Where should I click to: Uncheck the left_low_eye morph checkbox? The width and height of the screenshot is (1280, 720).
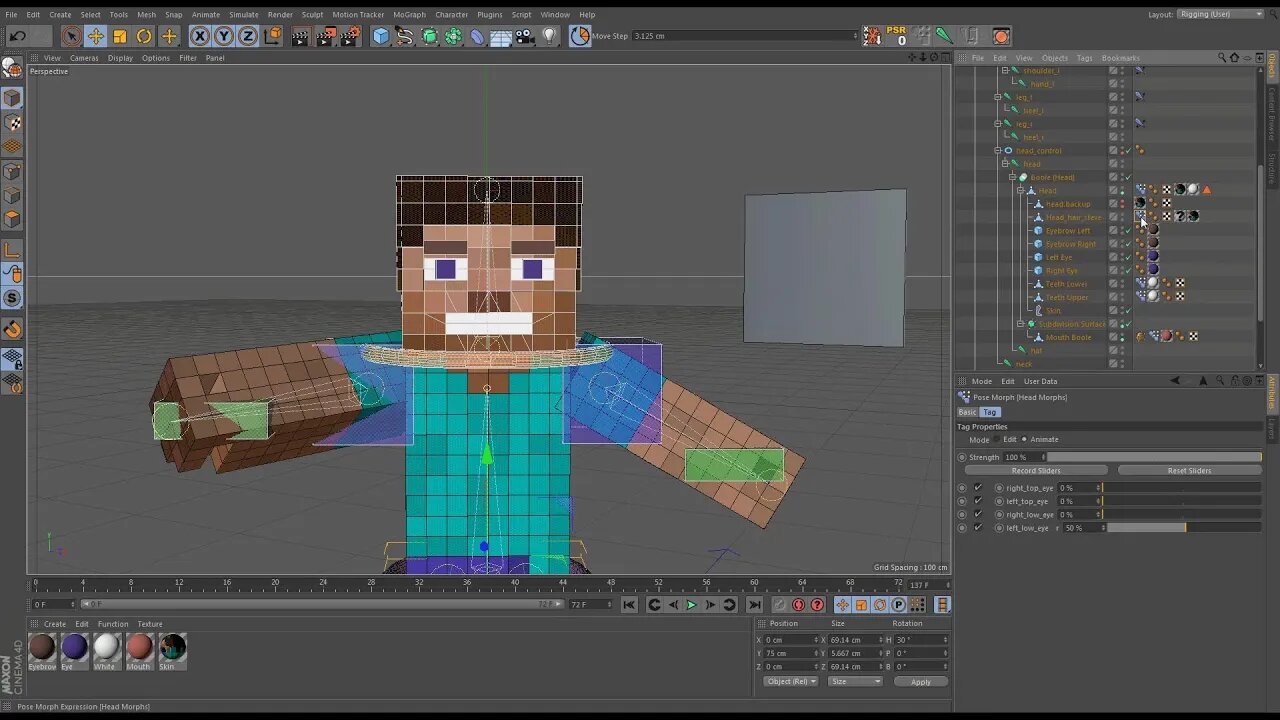click(x=978, y=527)
